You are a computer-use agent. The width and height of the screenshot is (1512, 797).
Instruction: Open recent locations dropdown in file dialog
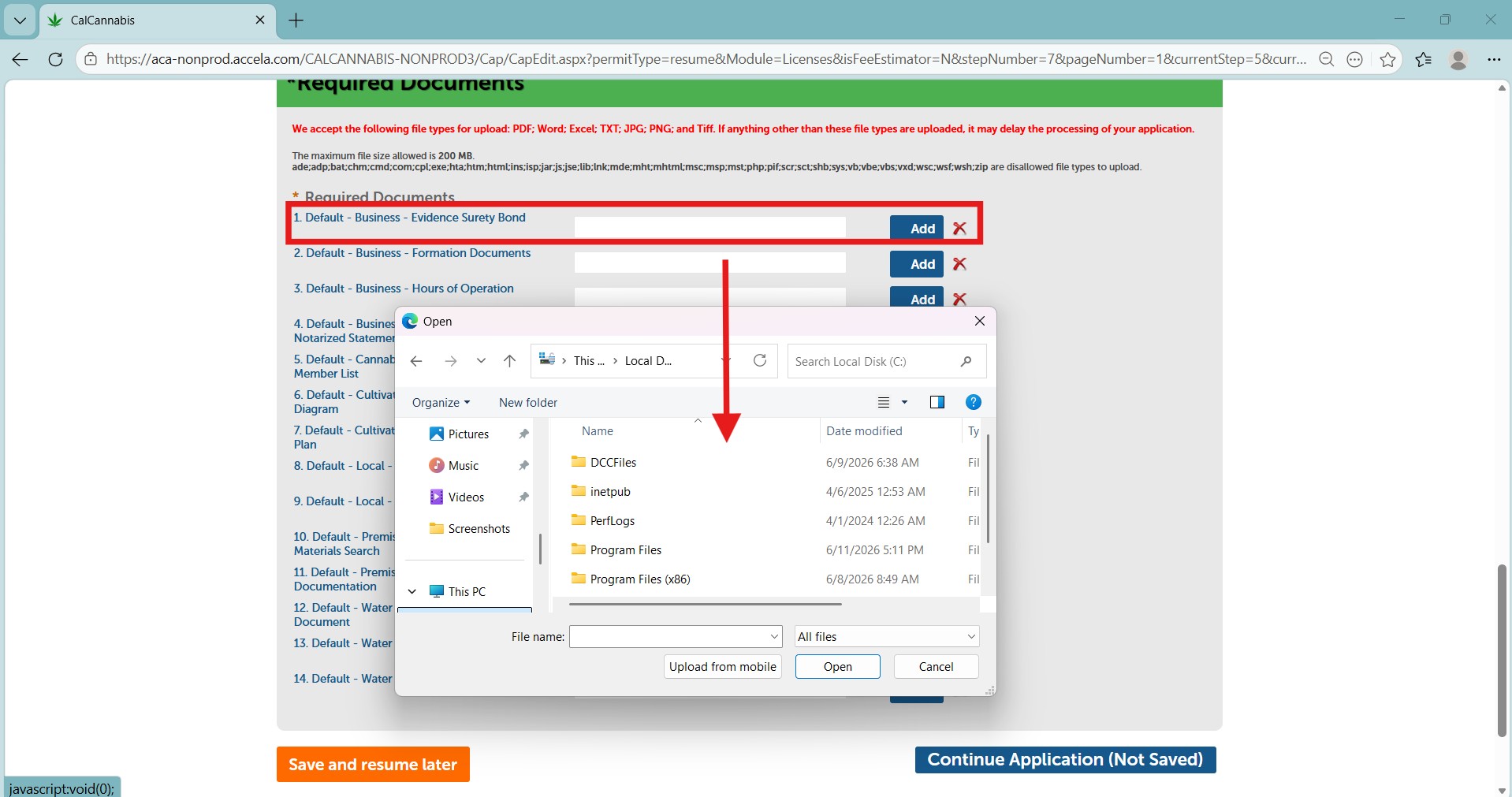coord(481,361)
